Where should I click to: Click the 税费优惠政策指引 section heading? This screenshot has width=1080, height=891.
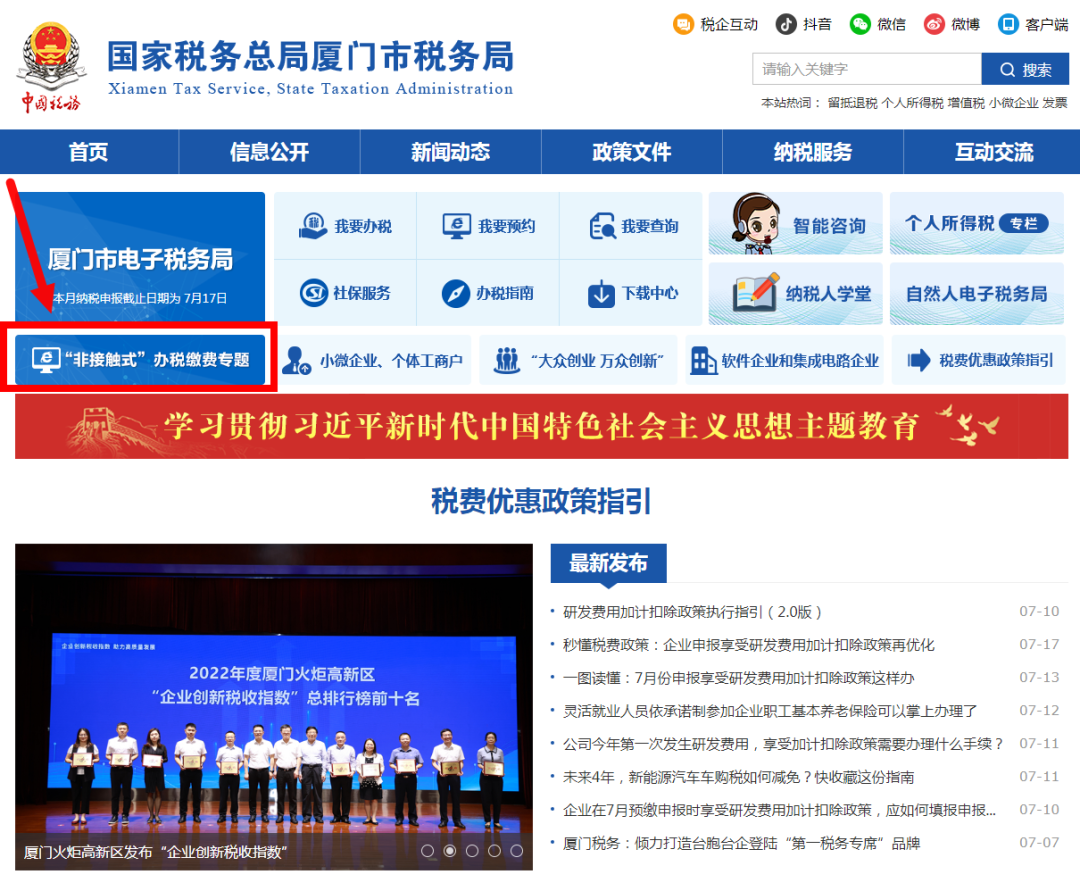(x=541, y=501)
